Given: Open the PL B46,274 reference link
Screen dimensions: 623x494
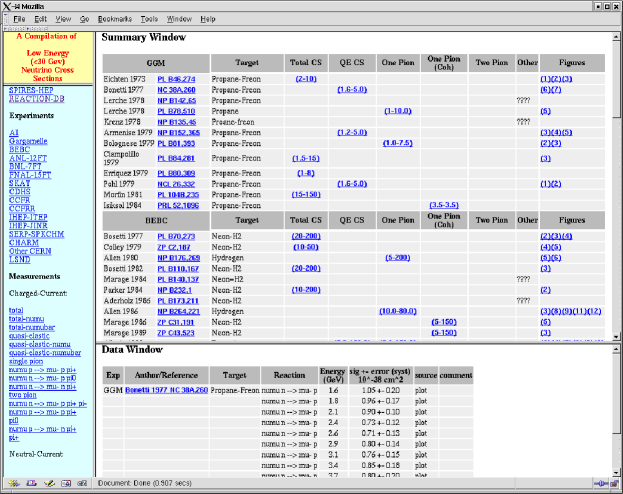Looking at the screenshot, I should coord(176,79).
